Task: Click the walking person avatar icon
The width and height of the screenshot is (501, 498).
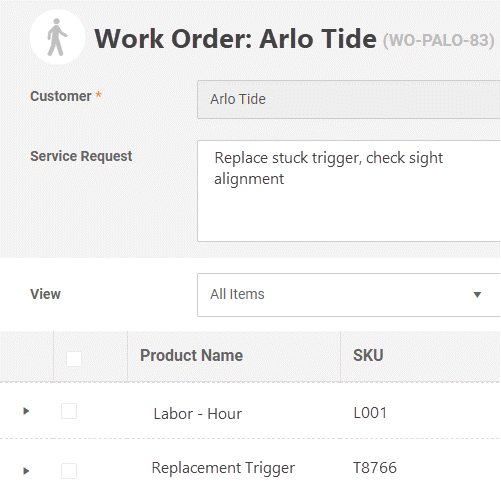Action: click(x=57, y=37)
